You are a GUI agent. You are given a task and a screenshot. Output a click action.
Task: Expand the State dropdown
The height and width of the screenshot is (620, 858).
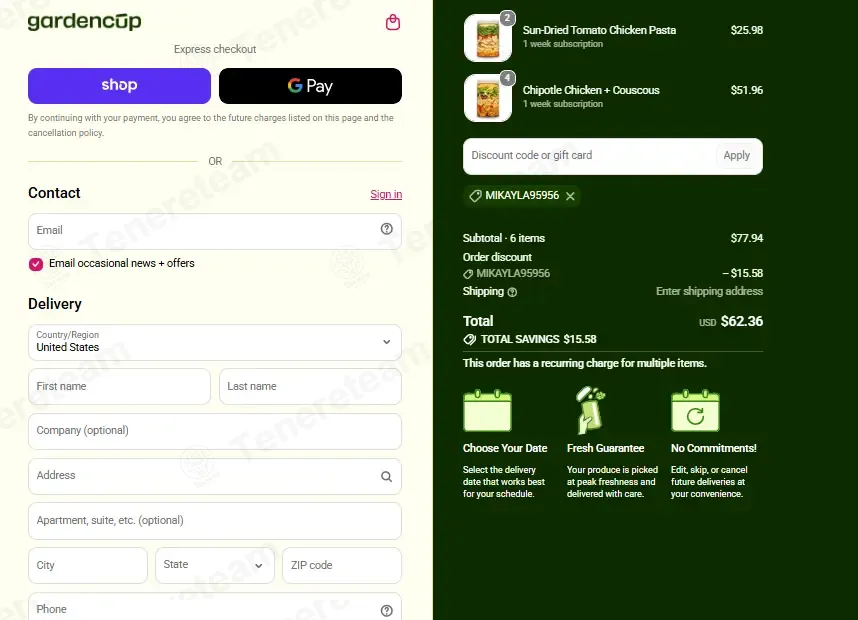215,565
